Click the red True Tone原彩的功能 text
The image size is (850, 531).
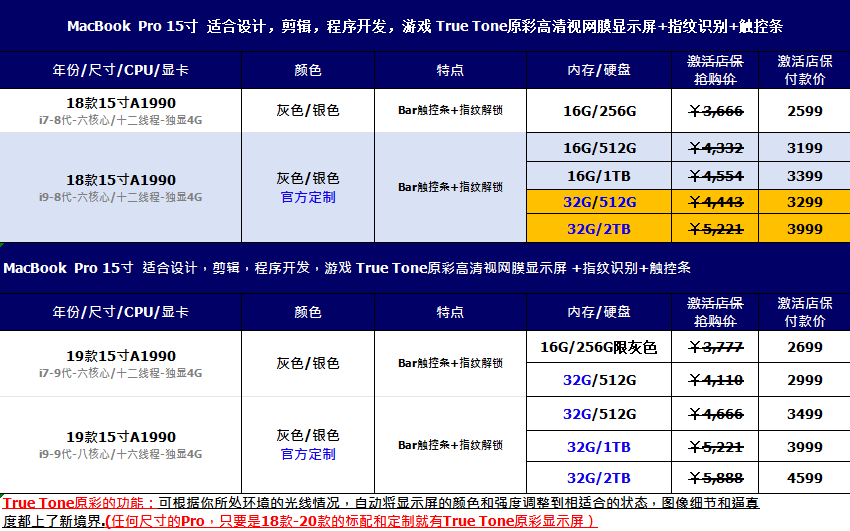point(79,503)
